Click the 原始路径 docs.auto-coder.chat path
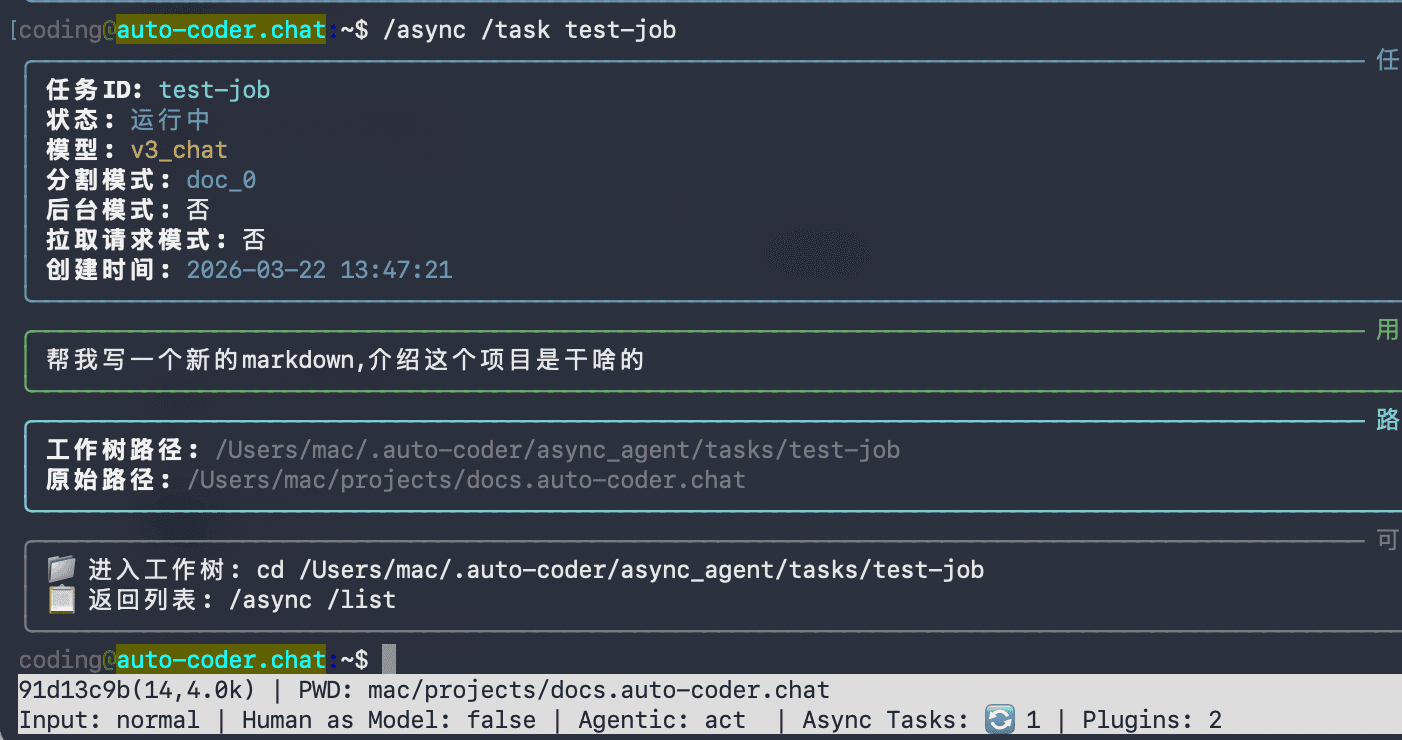 pyautogui.click(x=466, y=480)
